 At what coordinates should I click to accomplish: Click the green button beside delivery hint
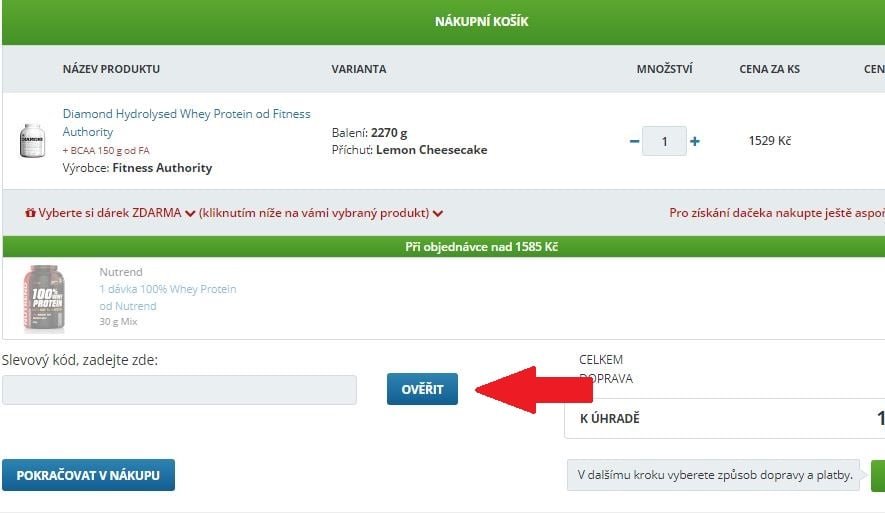pos(877,475)
